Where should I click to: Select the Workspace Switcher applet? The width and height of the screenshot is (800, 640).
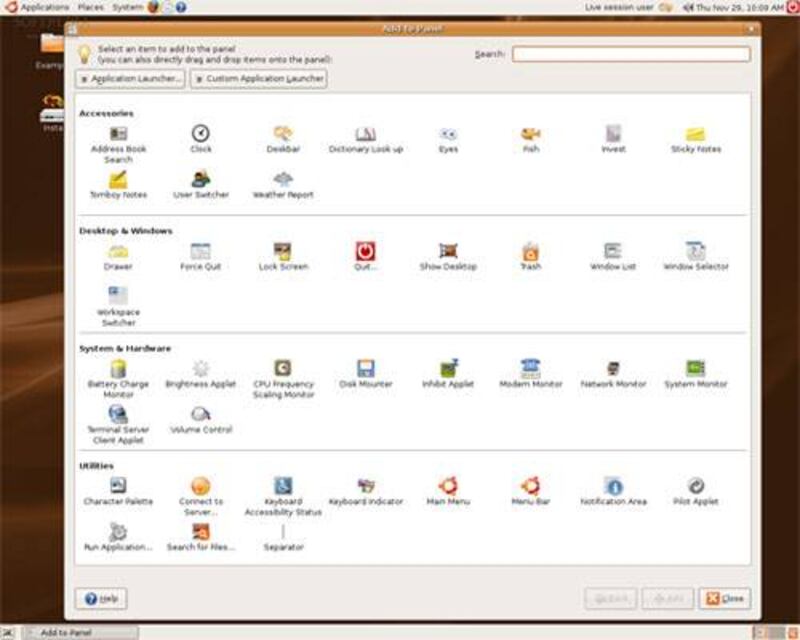tap(118, 296)
